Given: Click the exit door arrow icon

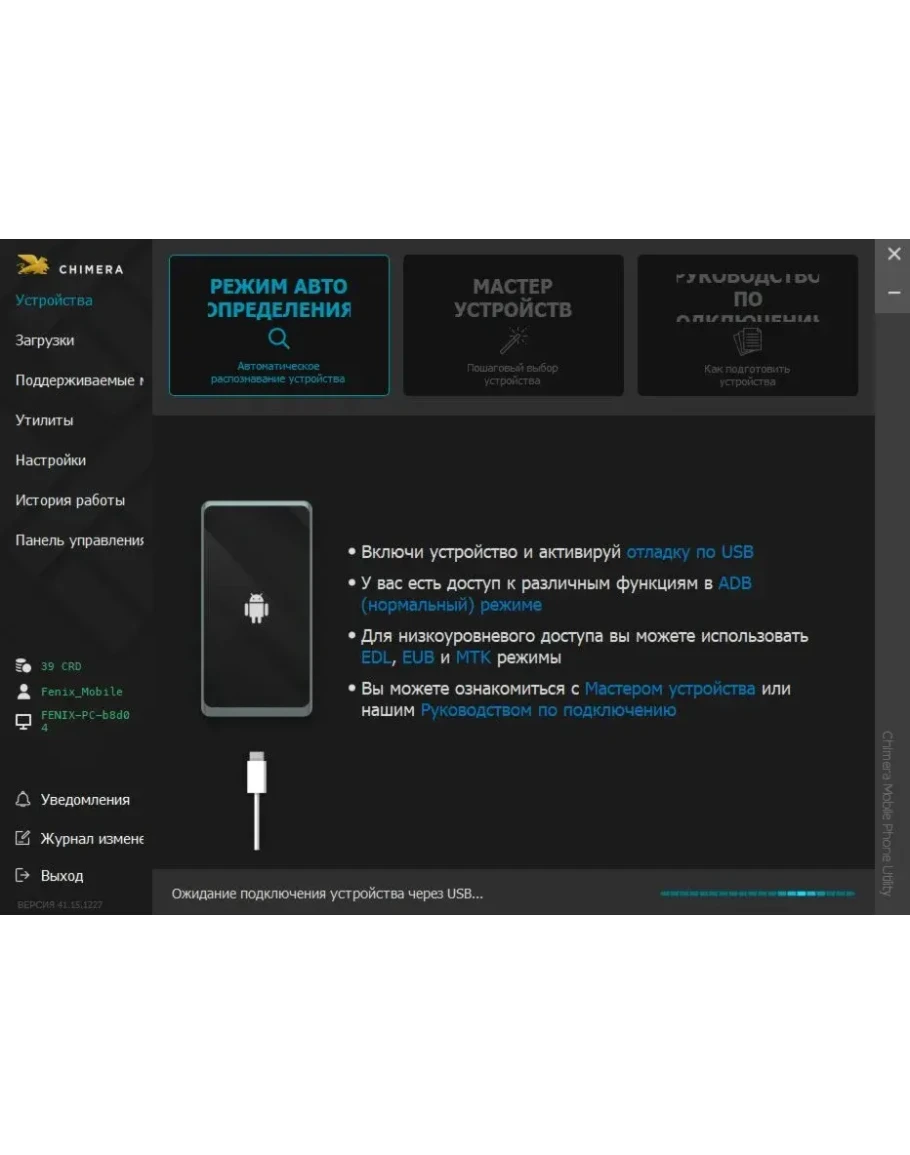Looking at the screenshot, I should coord(23,875).
